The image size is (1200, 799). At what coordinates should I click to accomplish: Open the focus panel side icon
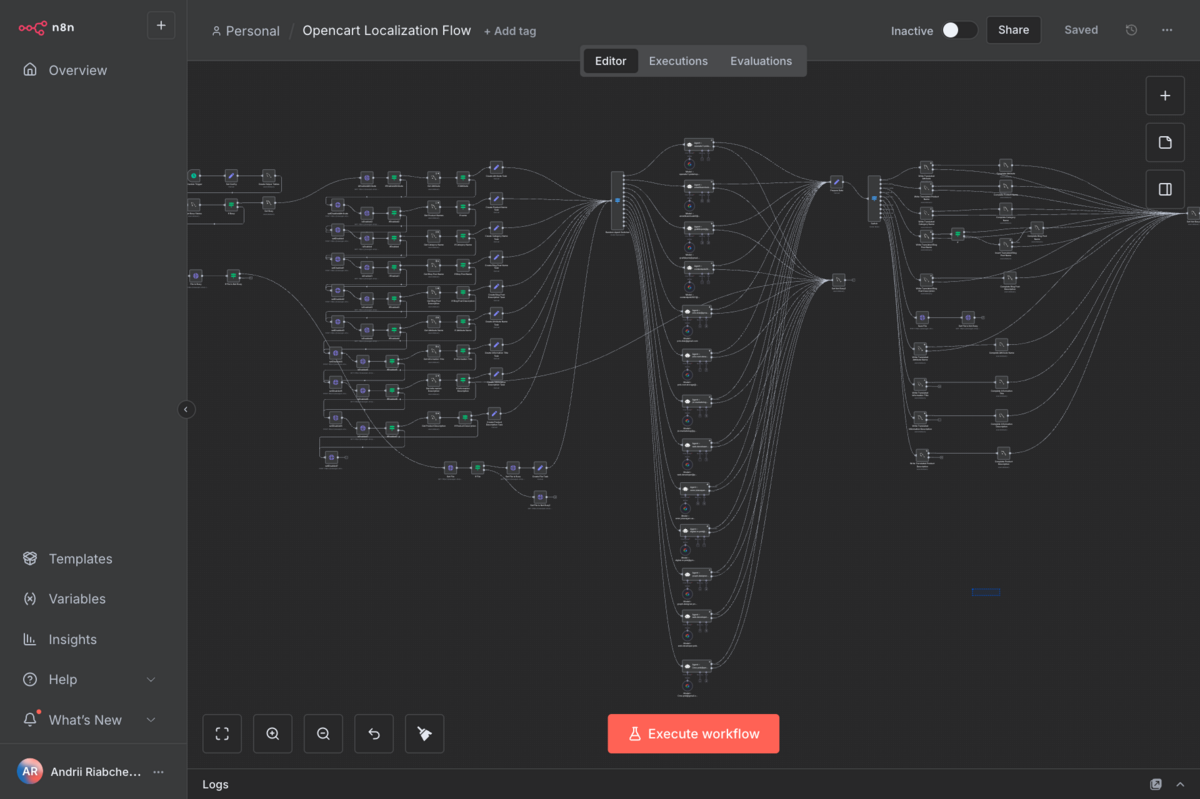1165,189
